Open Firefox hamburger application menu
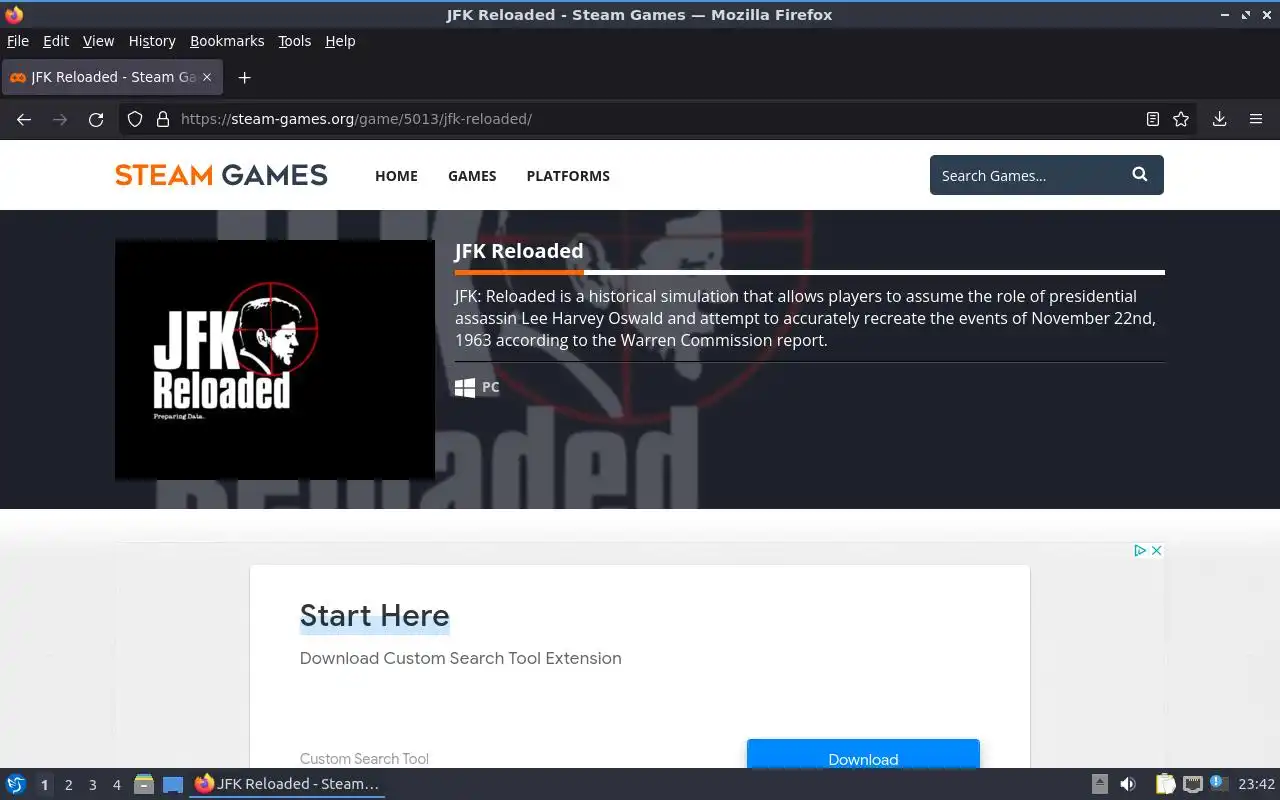This screenshot has width=1280, height=800. (x=1256, y=119)
